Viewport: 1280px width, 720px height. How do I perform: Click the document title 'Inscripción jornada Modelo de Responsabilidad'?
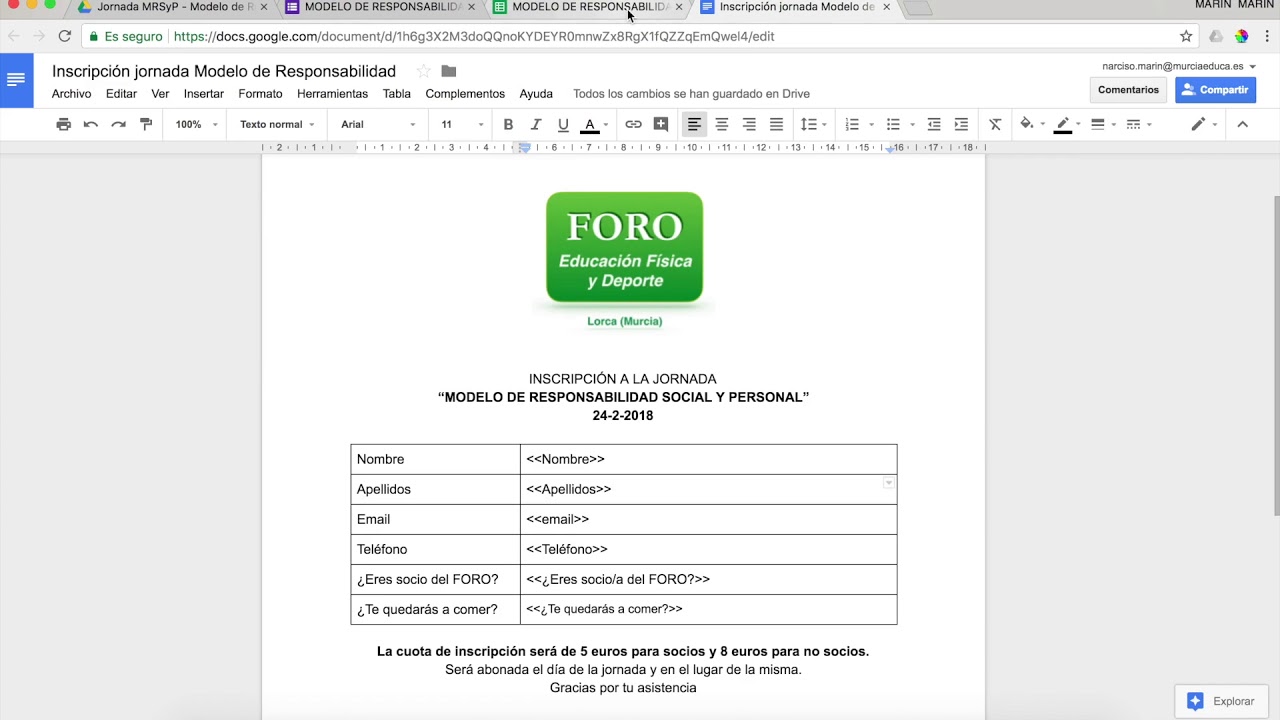[x=224, y=71]
